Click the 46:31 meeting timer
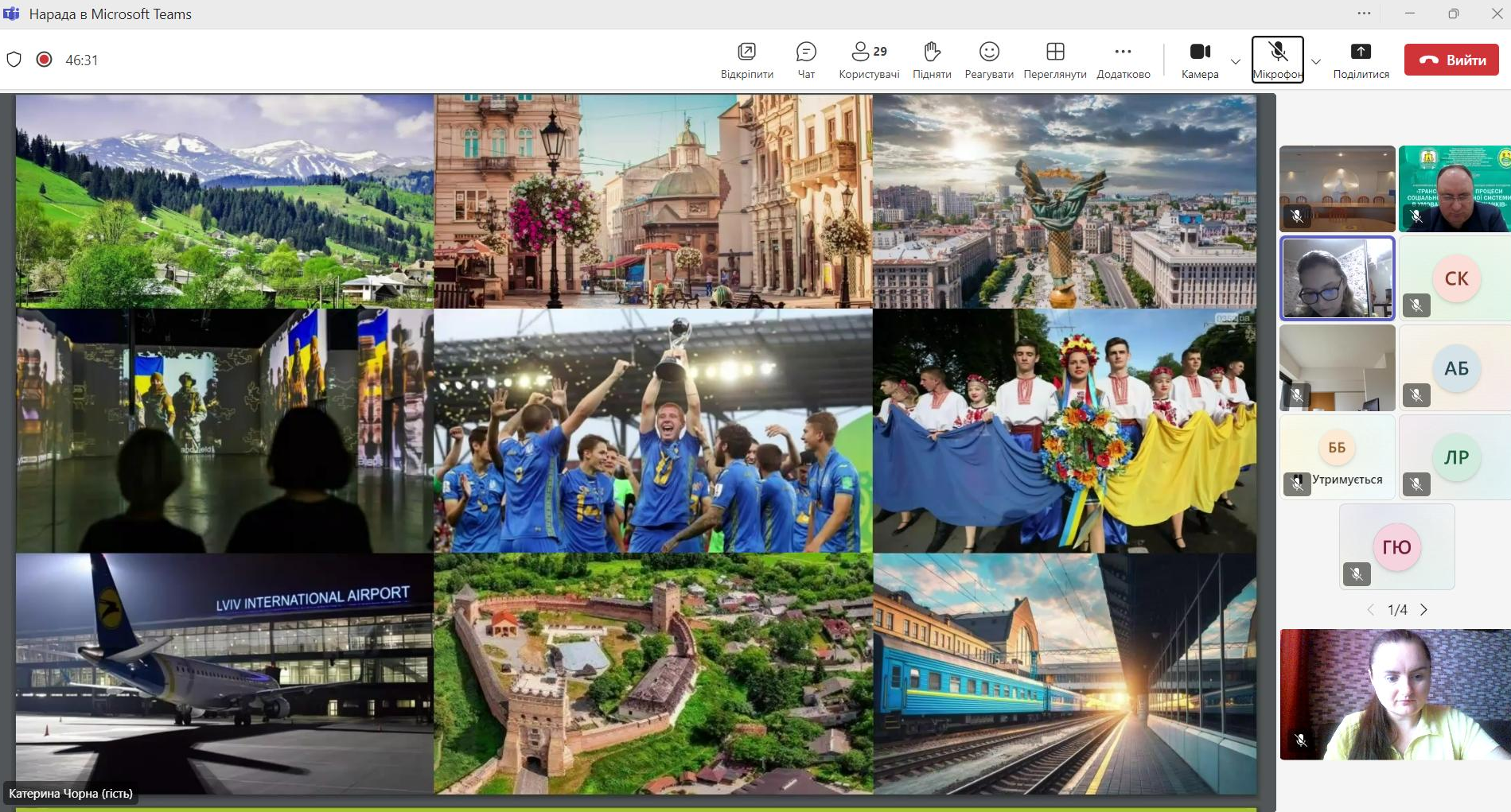 coord(81,60)
